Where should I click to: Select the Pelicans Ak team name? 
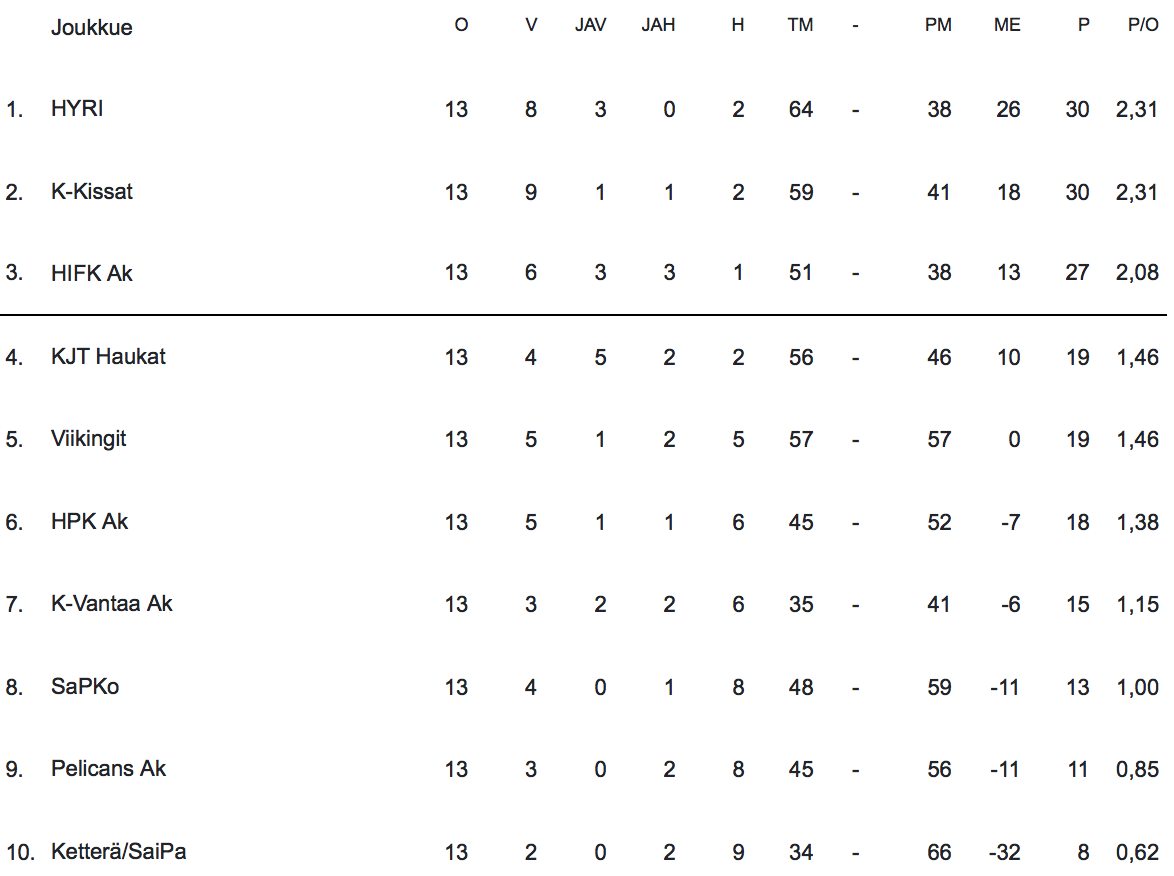[108, 769]
